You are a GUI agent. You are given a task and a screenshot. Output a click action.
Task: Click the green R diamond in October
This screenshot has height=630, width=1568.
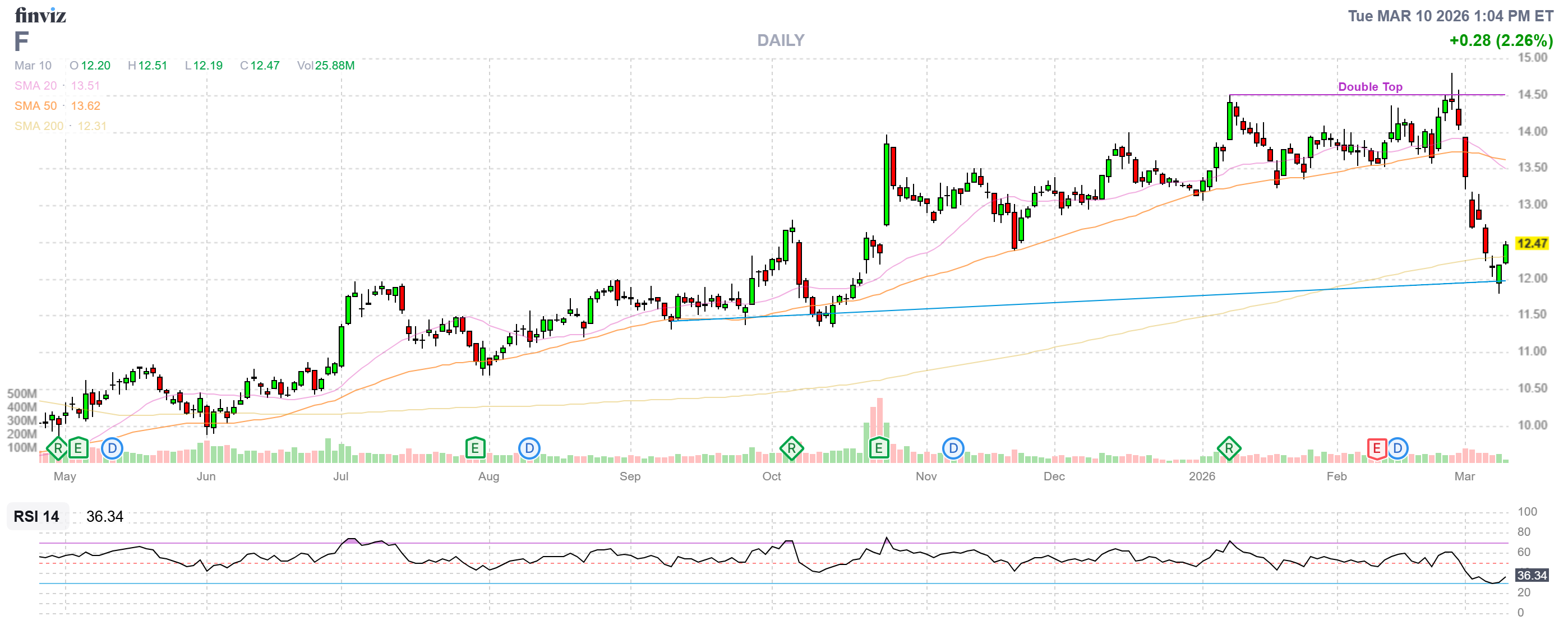coord(791,449)
